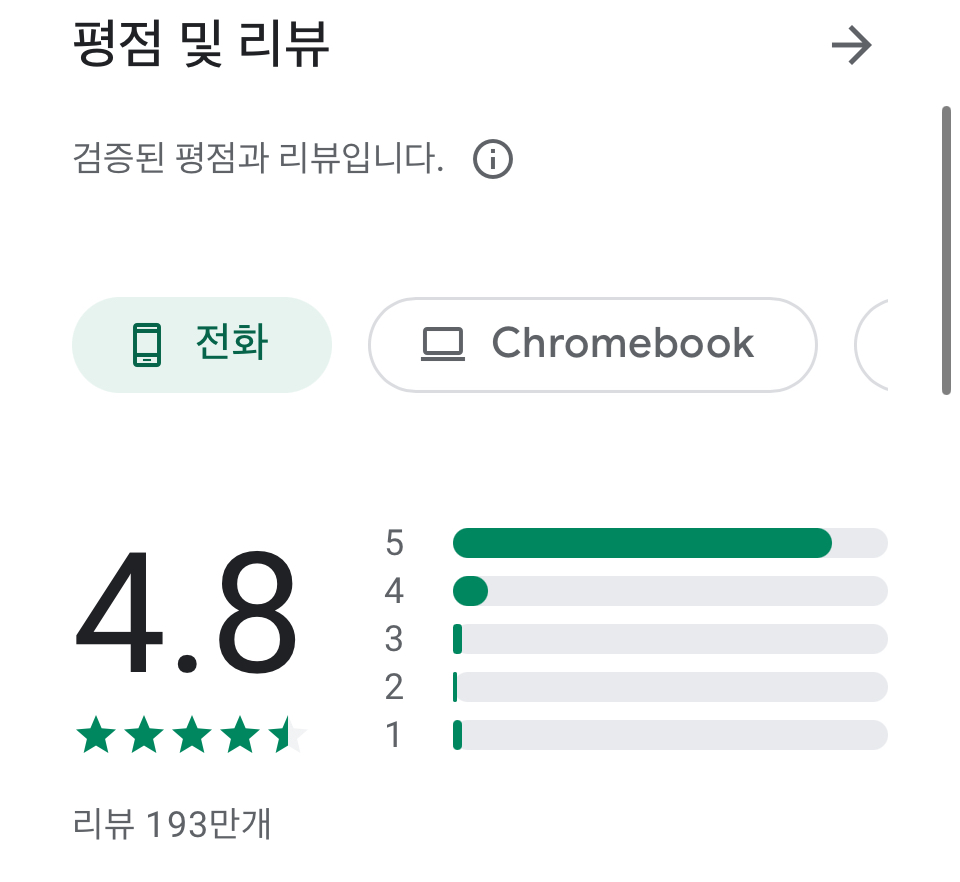Viewport: 960px width, 882px height.
Task: Select the 전화 device filter chip
Action: coord(202,345)
